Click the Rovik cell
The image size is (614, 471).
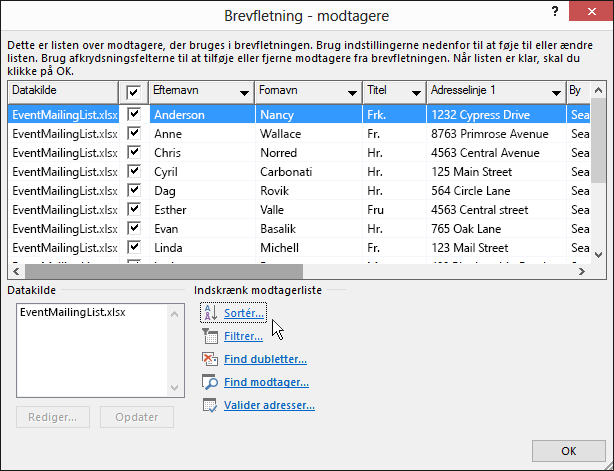(309, 191)
